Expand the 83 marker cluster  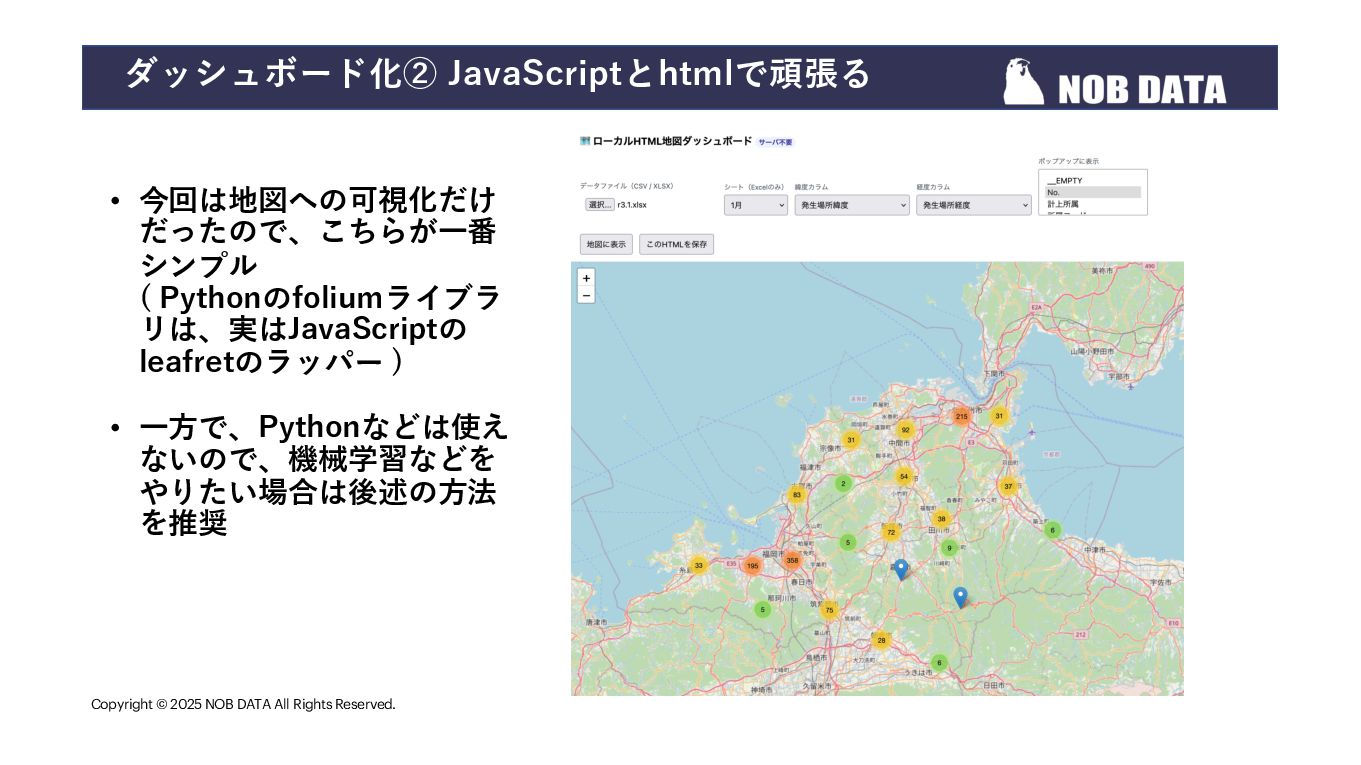[797, 494]
